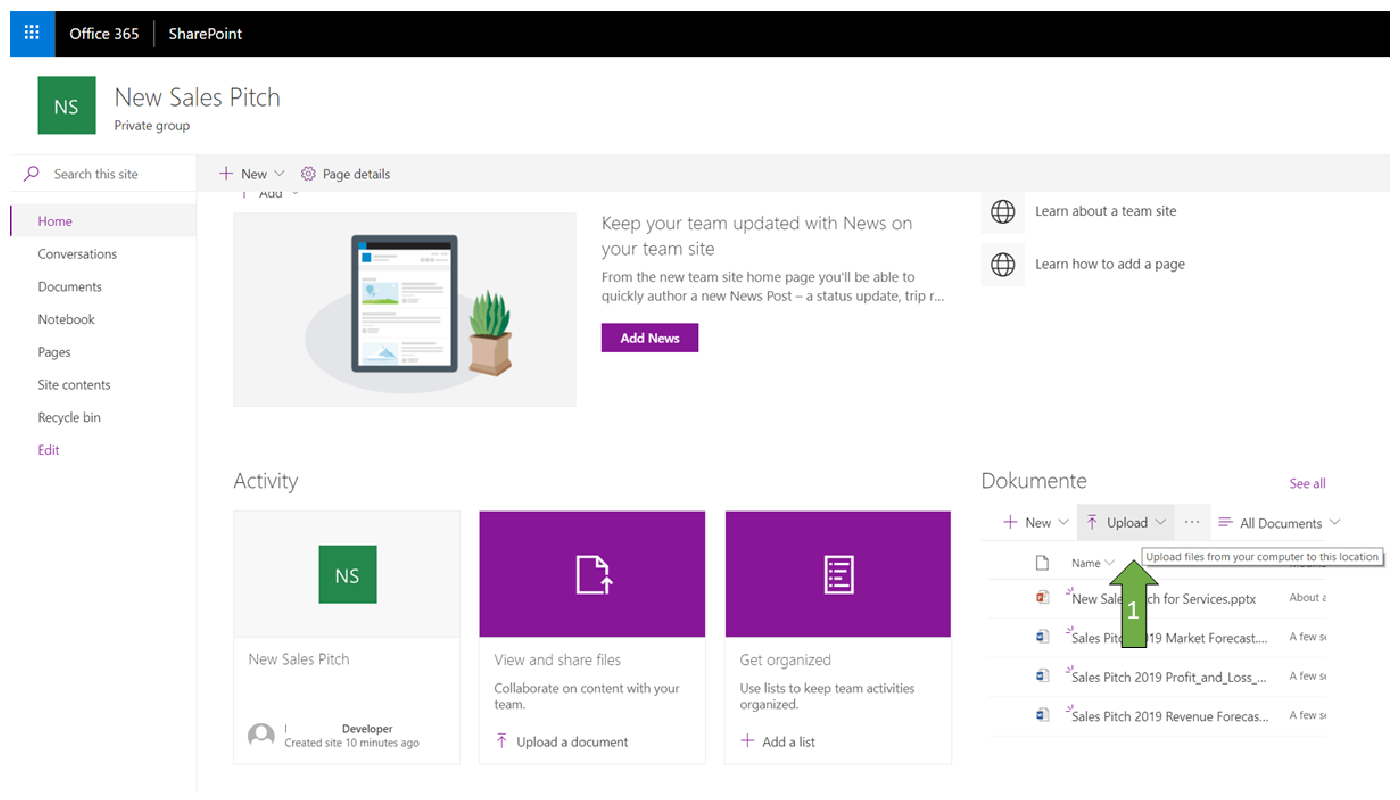Click the PowerPoint icon of New Sales Pitch for Services
This screenshot has height=800, width=1400.
(x=1042, y=598)
